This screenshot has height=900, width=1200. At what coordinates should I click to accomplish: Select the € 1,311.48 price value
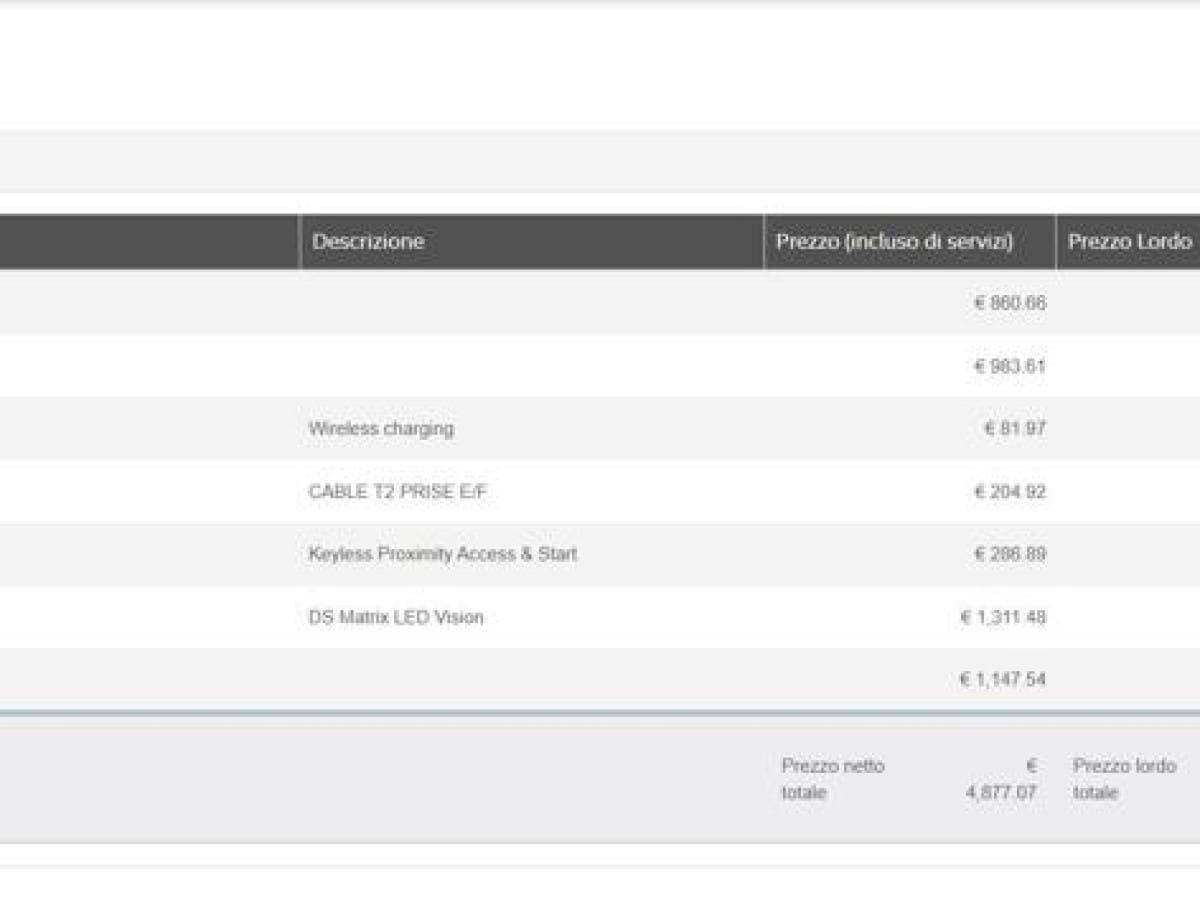(x=1002, y=617)
